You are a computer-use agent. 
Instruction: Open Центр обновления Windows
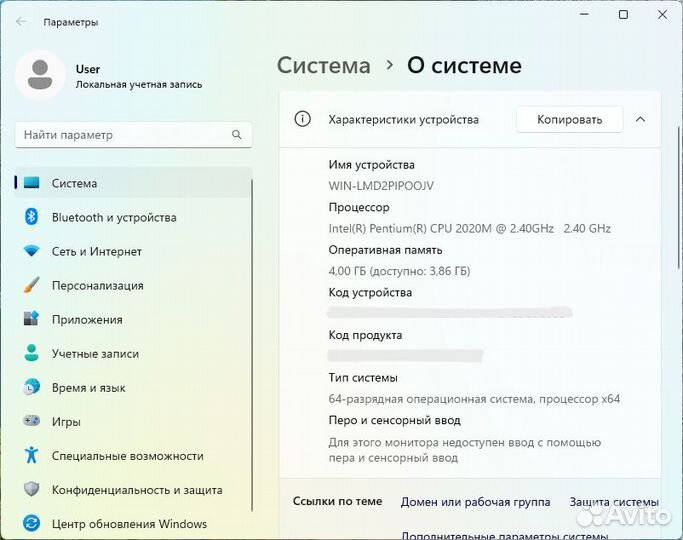click(x=133, y=523)
